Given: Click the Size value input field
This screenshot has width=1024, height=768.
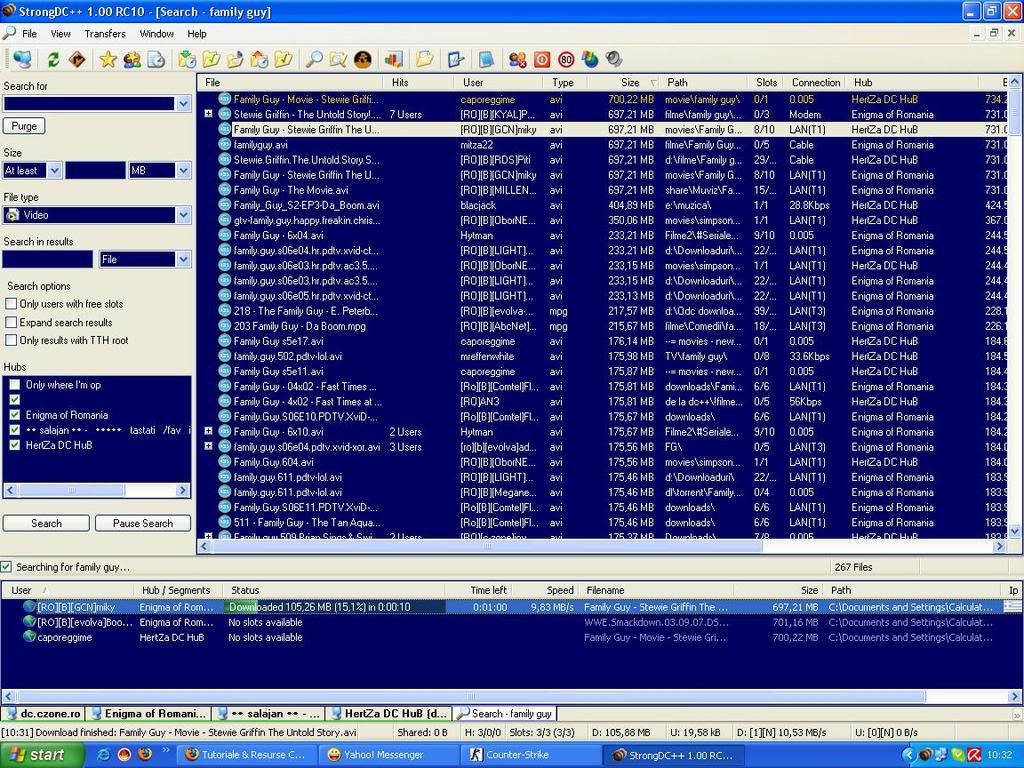Looking at the screenshot, I should pyautogui.click(x=95, y=170).
